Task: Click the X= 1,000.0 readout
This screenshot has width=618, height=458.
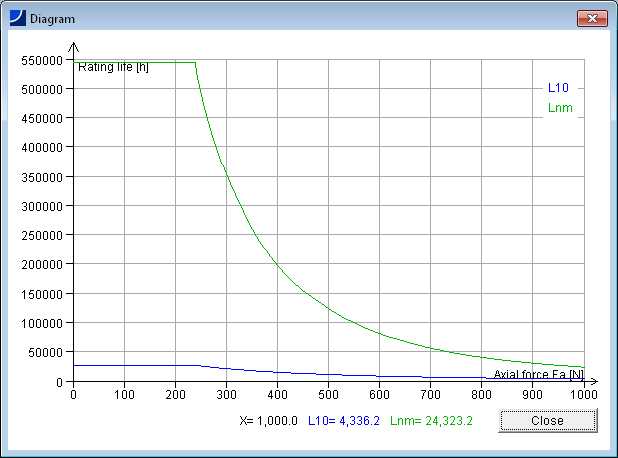Action: pyautogui.click(x=268, y=421)
